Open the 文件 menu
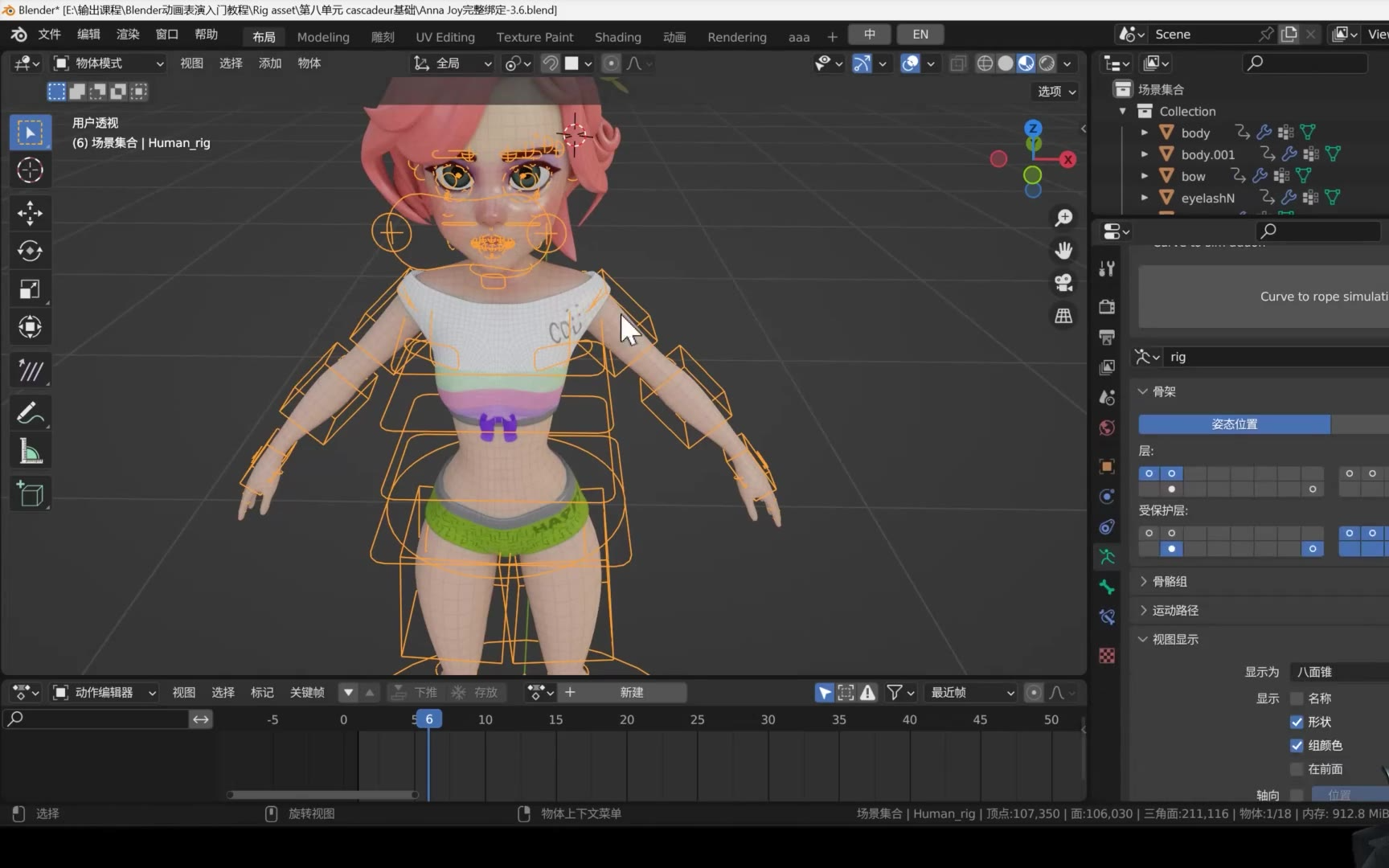 50,35
